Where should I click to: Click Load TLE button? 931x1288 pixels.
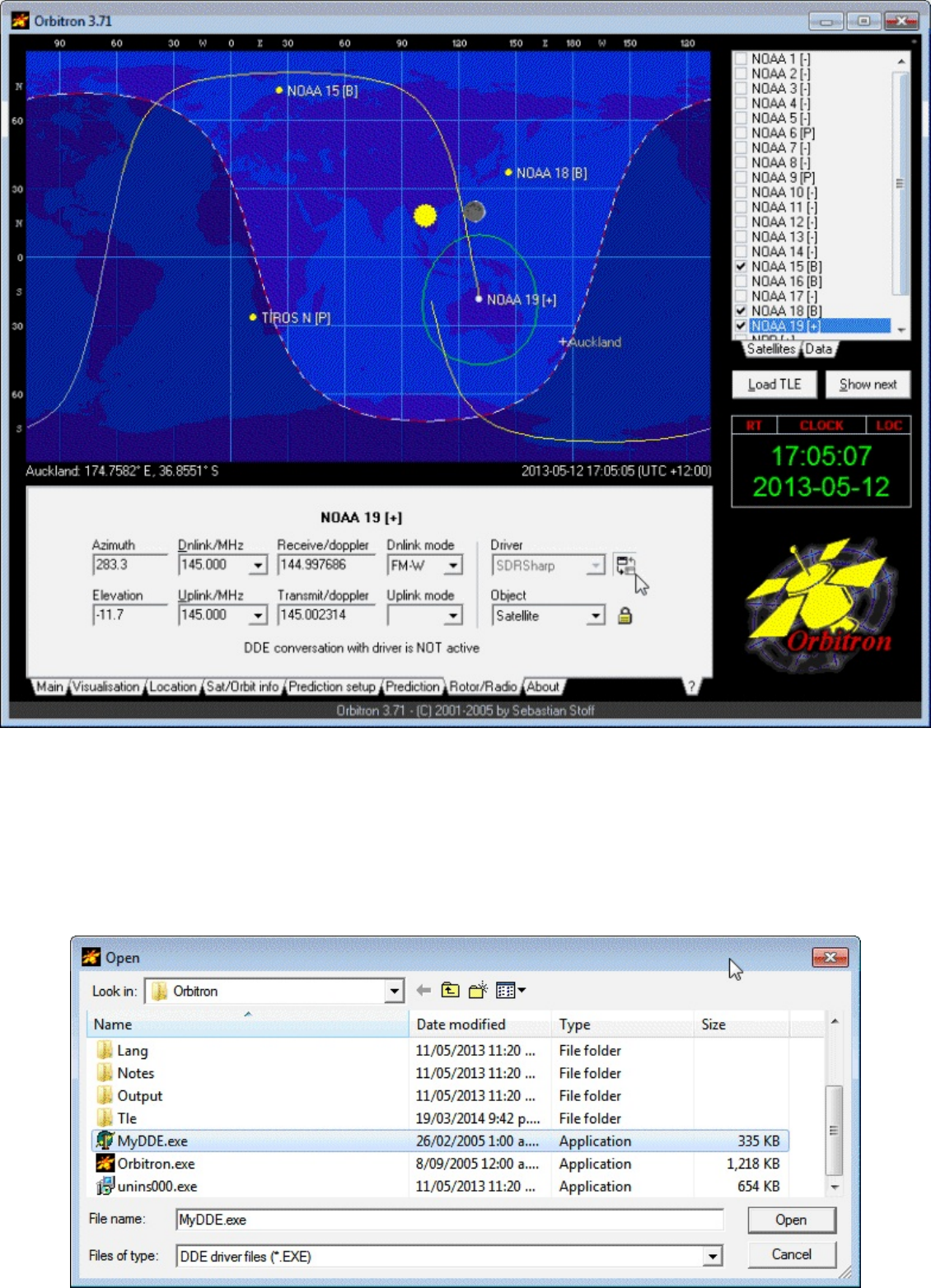(774, 385)
